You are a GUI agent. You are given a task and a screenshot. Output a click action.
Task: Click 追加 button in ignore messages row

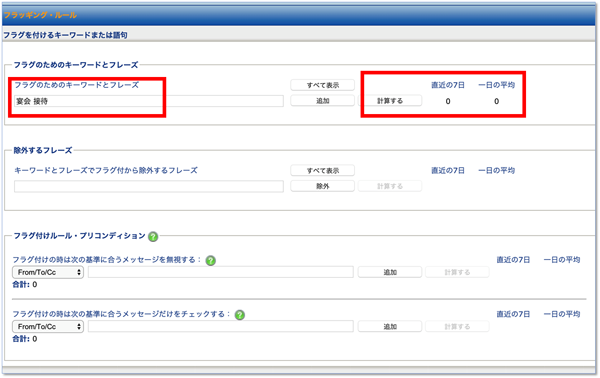pos(390,272)
